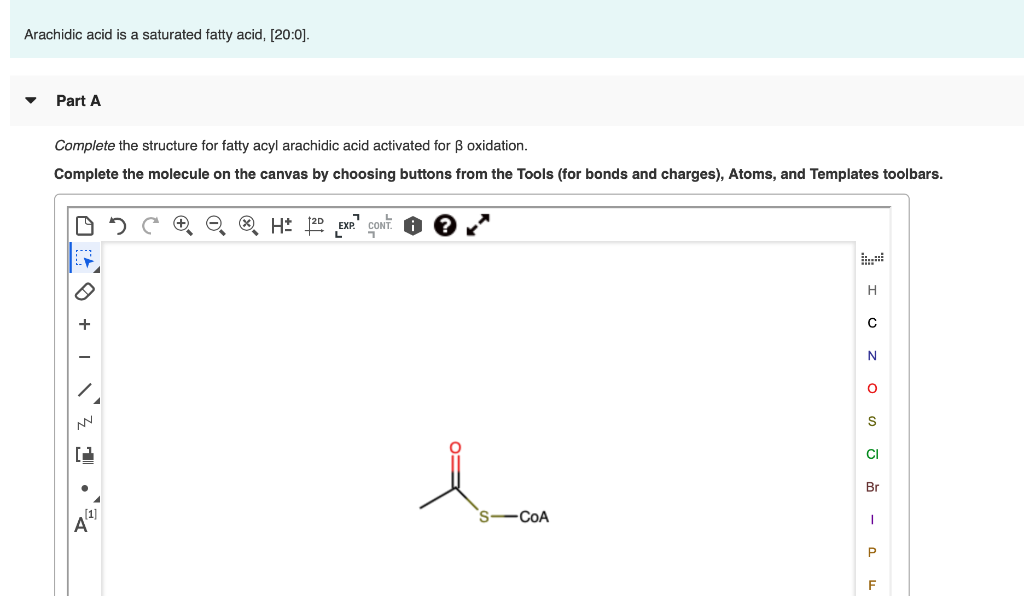Select the Eraser tool
The height and width of the screenshot is (596, 1024).
pyautogui.click(x=85, y=291)
